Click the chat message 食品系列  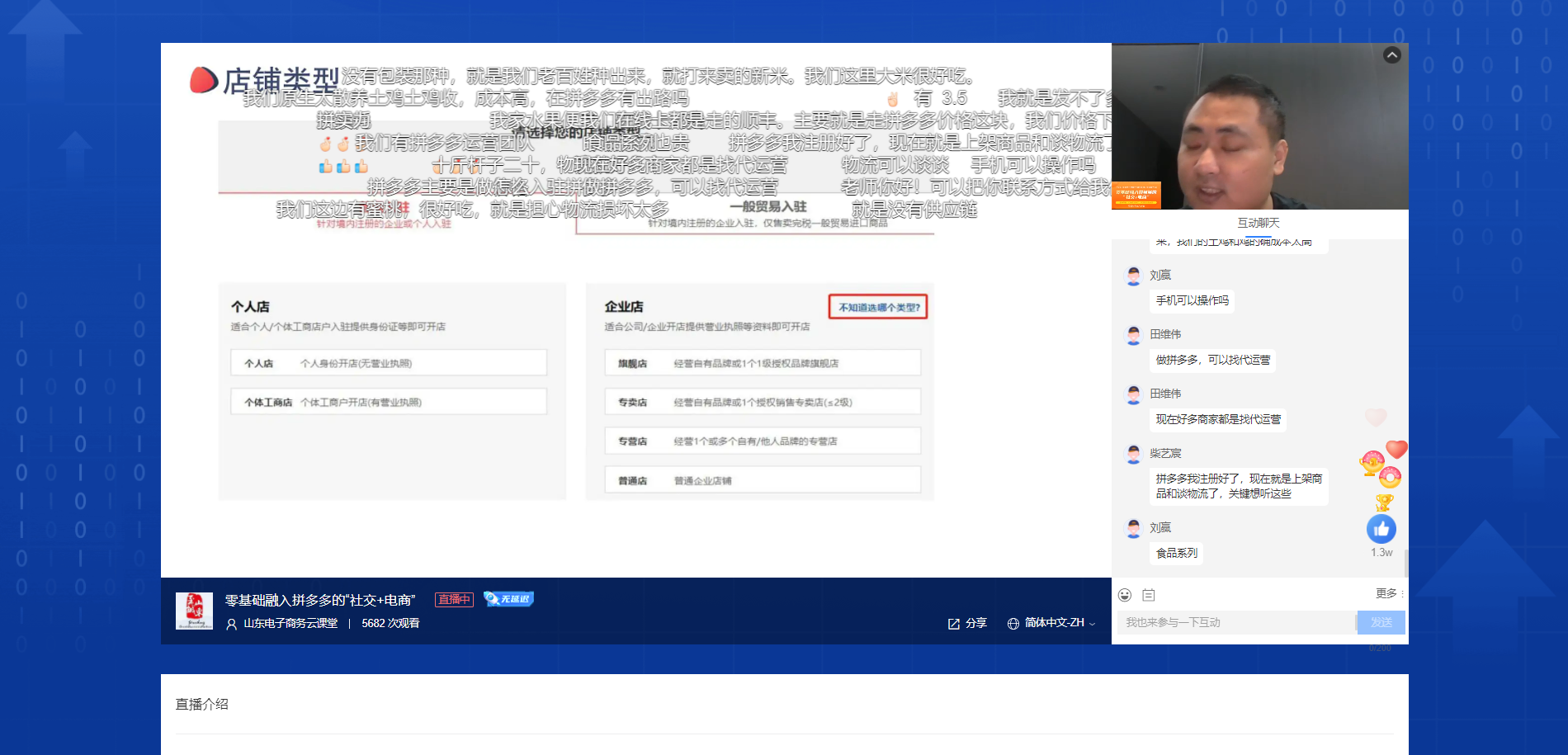[1176, 553]
